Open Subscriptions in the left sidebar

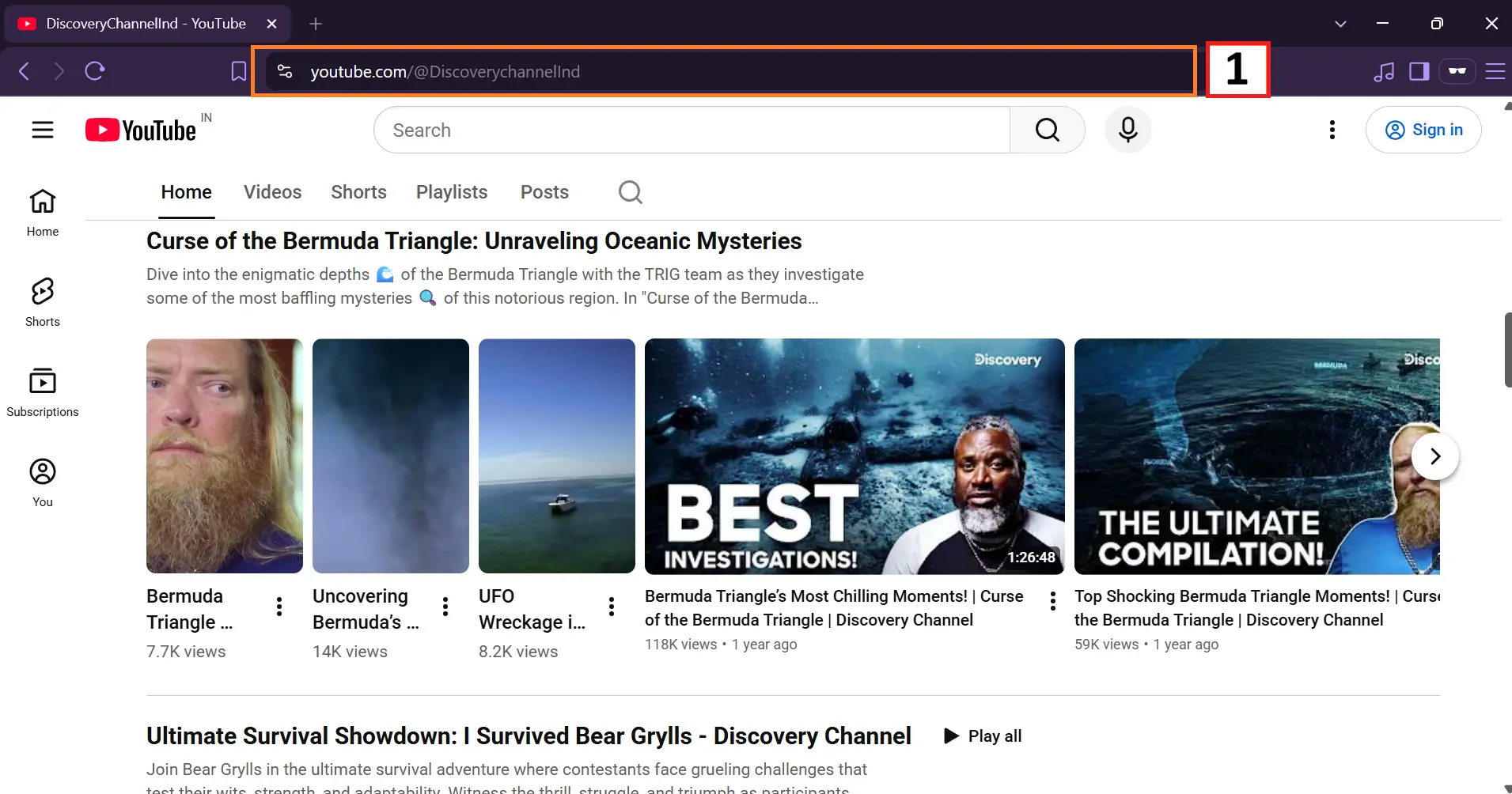(x=43, y=392)
